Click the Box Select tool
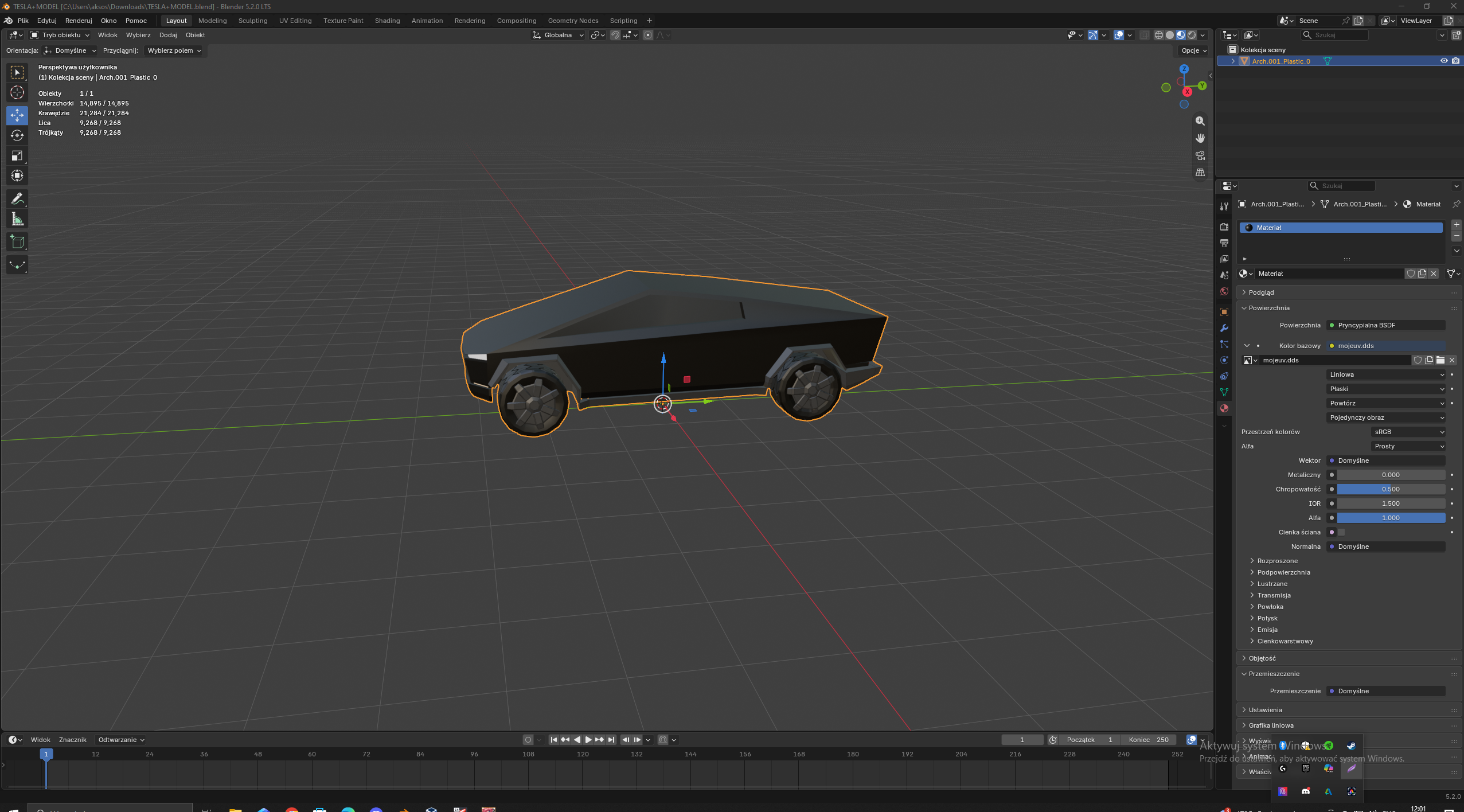The image size is (1464, 812). coord(17,72)
